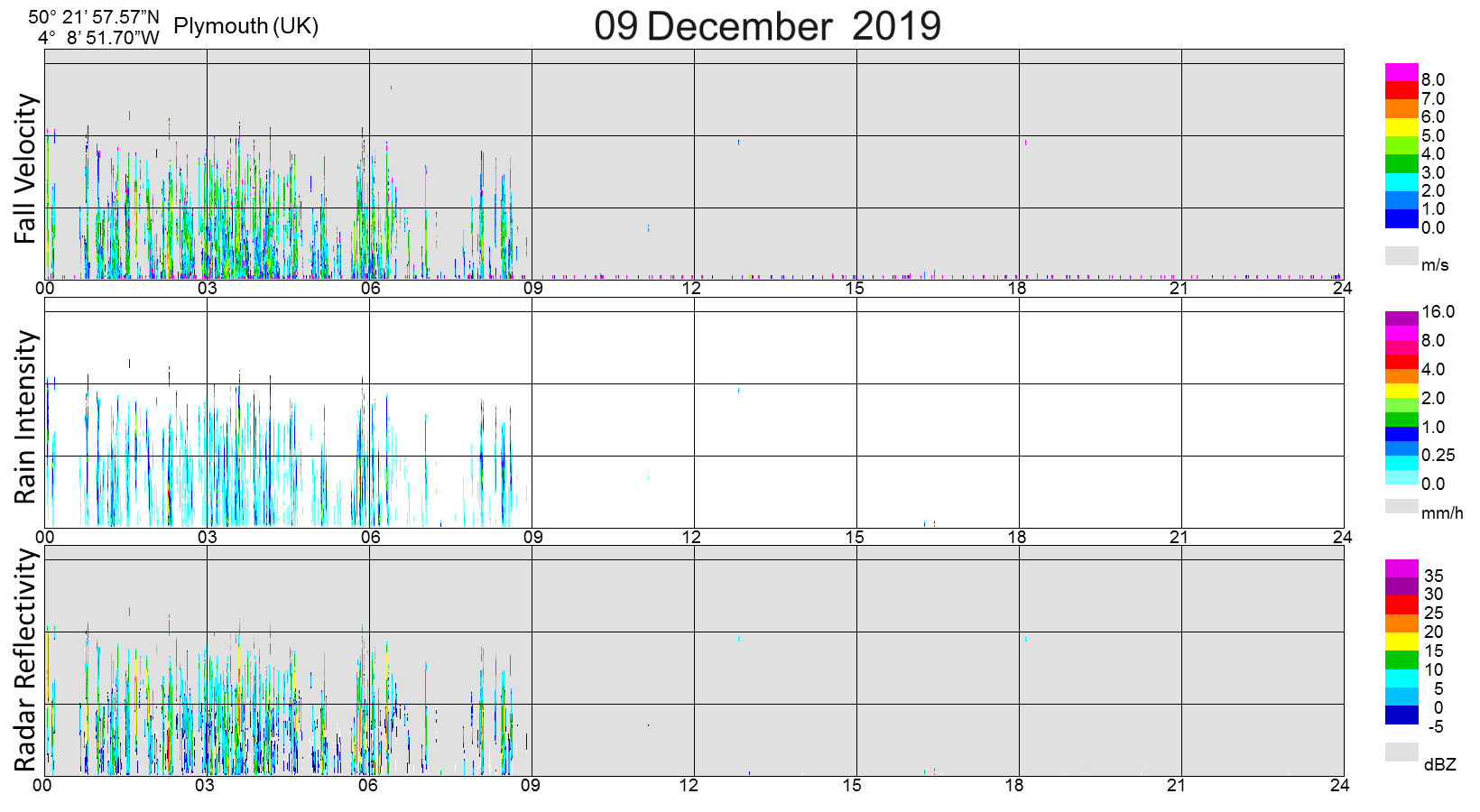Click the "35" value in Reflectivity legend
1480x812 pixels.
[1434, 576]
